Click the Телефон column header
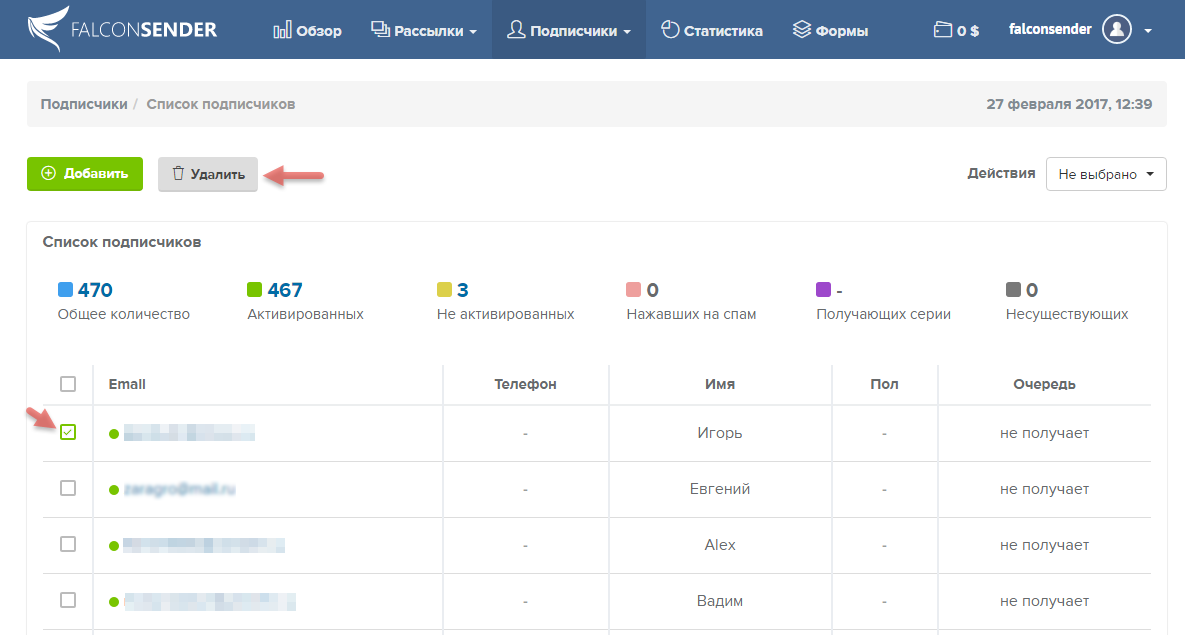 pyautogui.click(x=525, y=384)
